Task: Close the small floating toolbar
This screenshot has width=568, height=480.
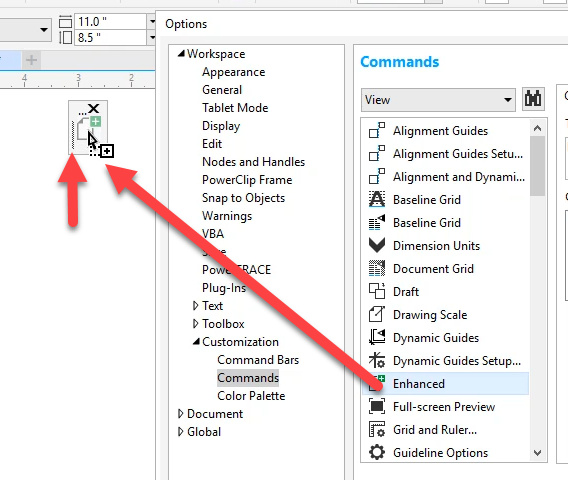Action: (94, 108)
